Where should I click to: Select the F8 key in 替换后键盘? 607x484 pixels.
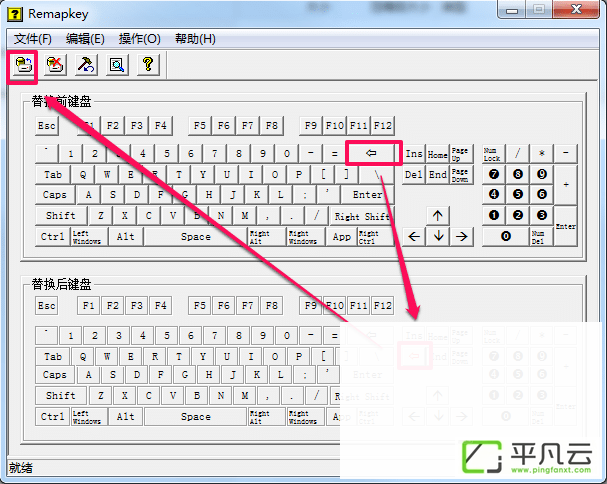(272, 306)
